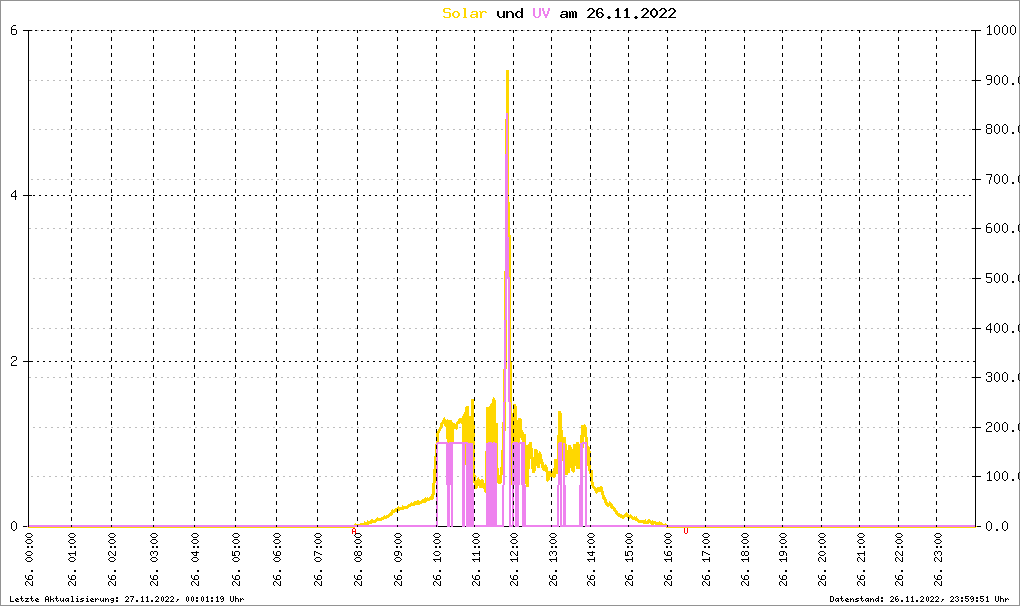Image resolution: width=1020 pixels, height=606 pixels.
Task: Click the x-axis label "26. 23:00"
Action: tap(937, 560)
